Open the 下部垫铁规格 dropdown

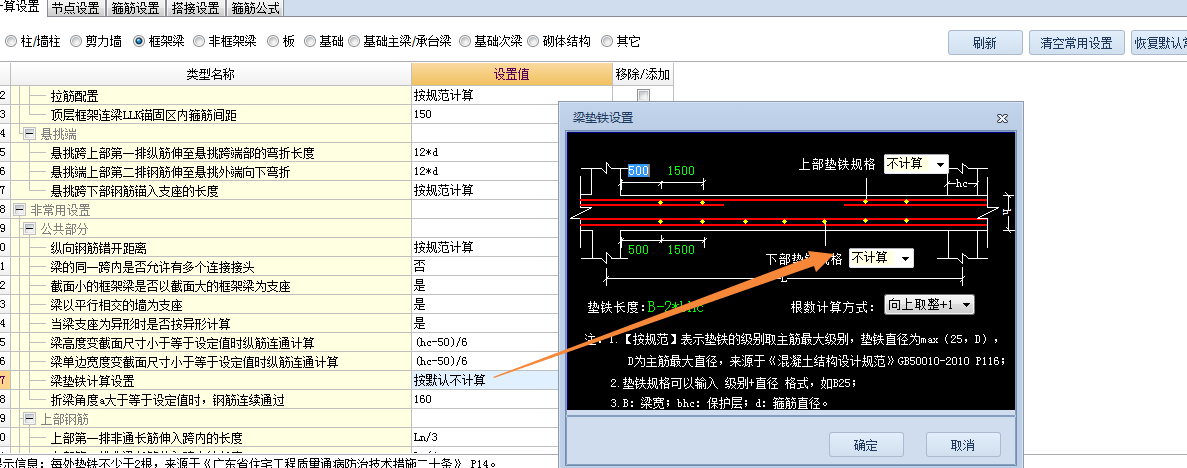(x=905, y=258)
